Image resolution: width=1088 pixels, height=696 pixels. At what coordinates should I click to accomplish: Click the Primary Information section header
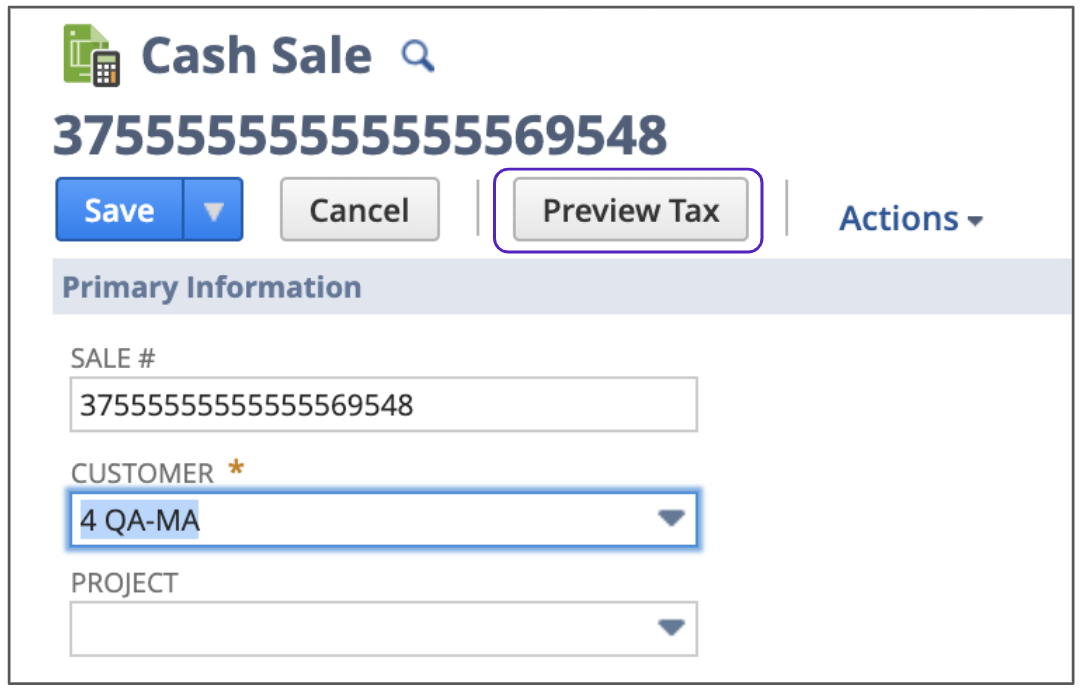211,288
